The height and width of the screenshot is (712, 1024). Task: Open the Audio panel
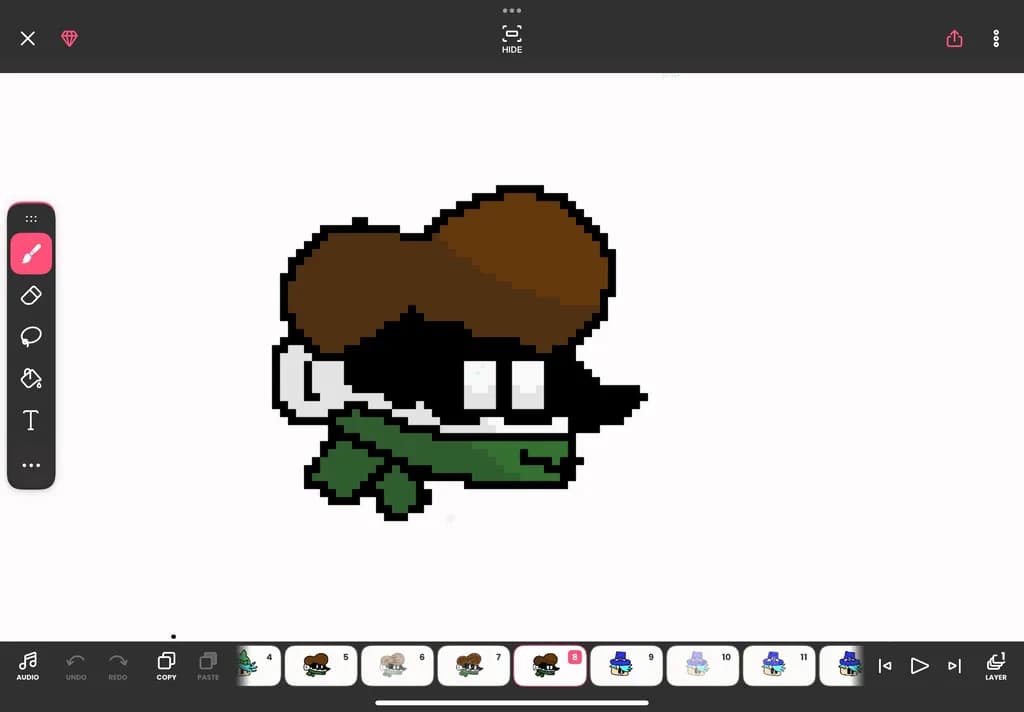(x=27, y=666)
